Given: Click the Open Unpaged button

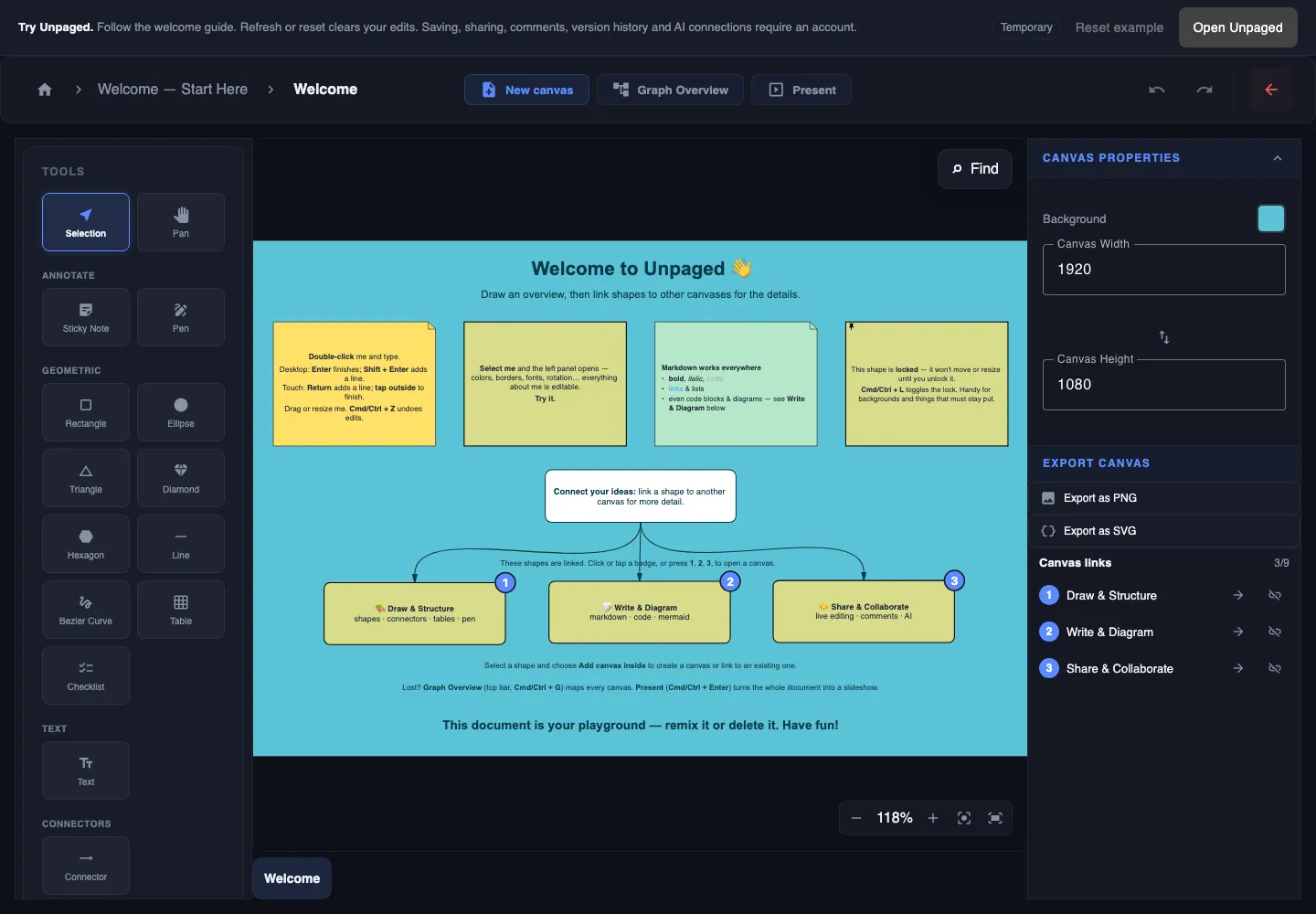Looking at the screenshot, I should point(1237,27).
